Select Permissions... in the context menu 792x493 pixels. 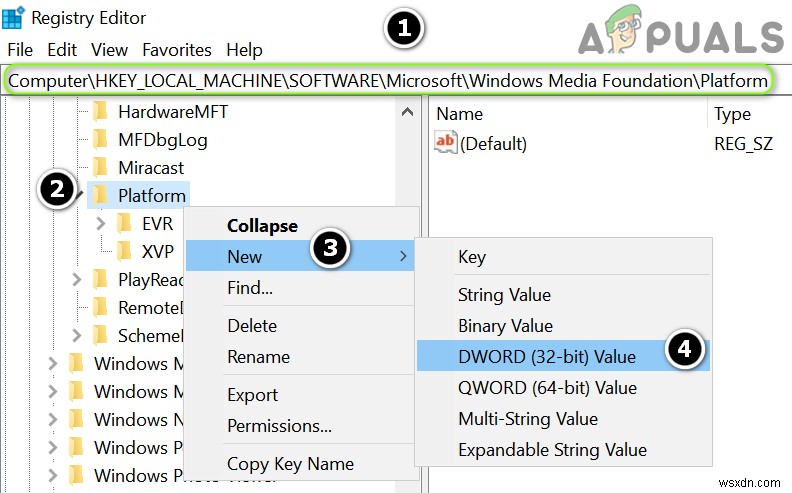[x=279, y=426]
